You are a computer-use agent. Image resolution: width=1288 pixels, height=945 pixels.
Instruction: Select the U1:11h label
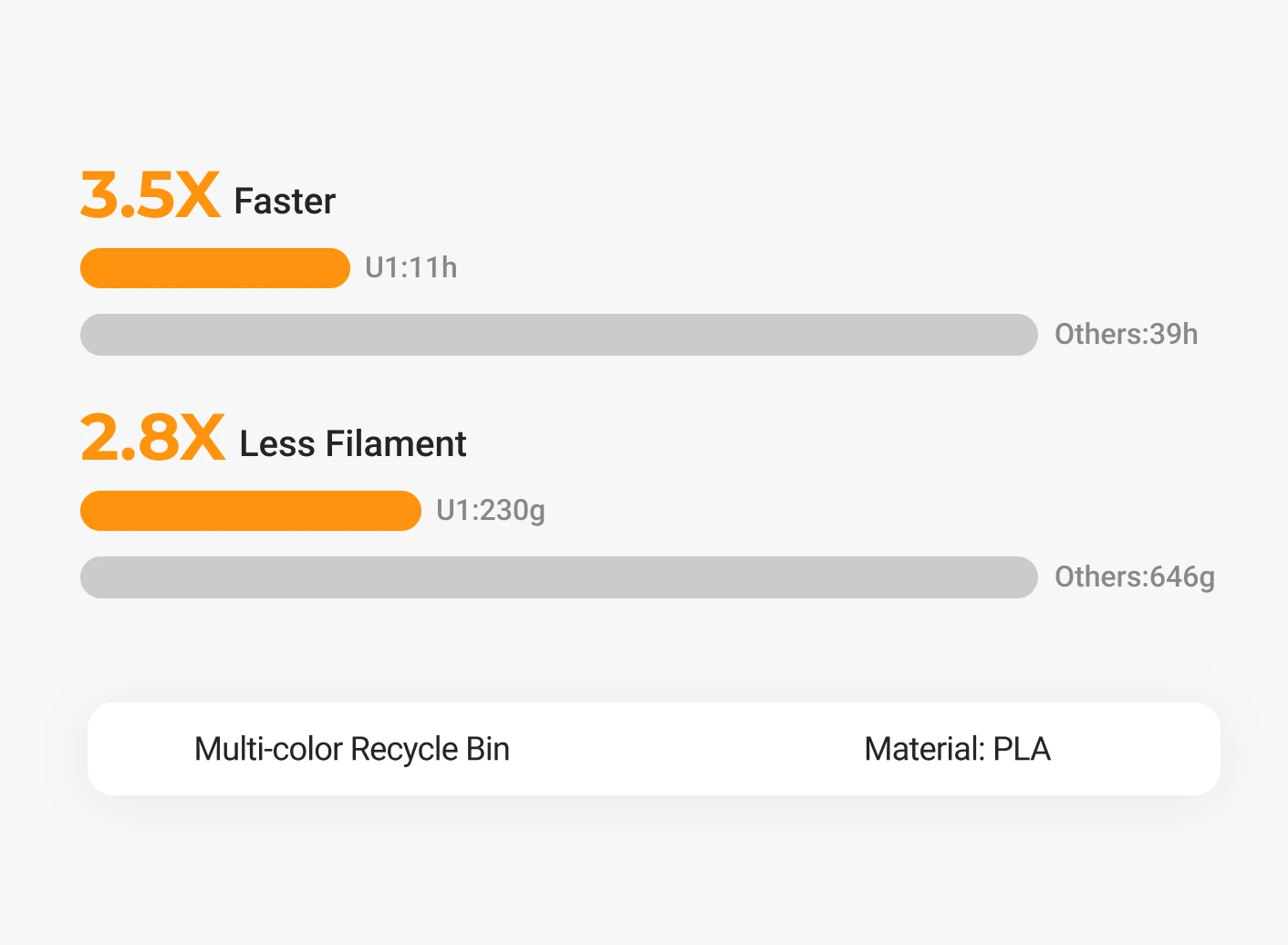click(411, 268)
